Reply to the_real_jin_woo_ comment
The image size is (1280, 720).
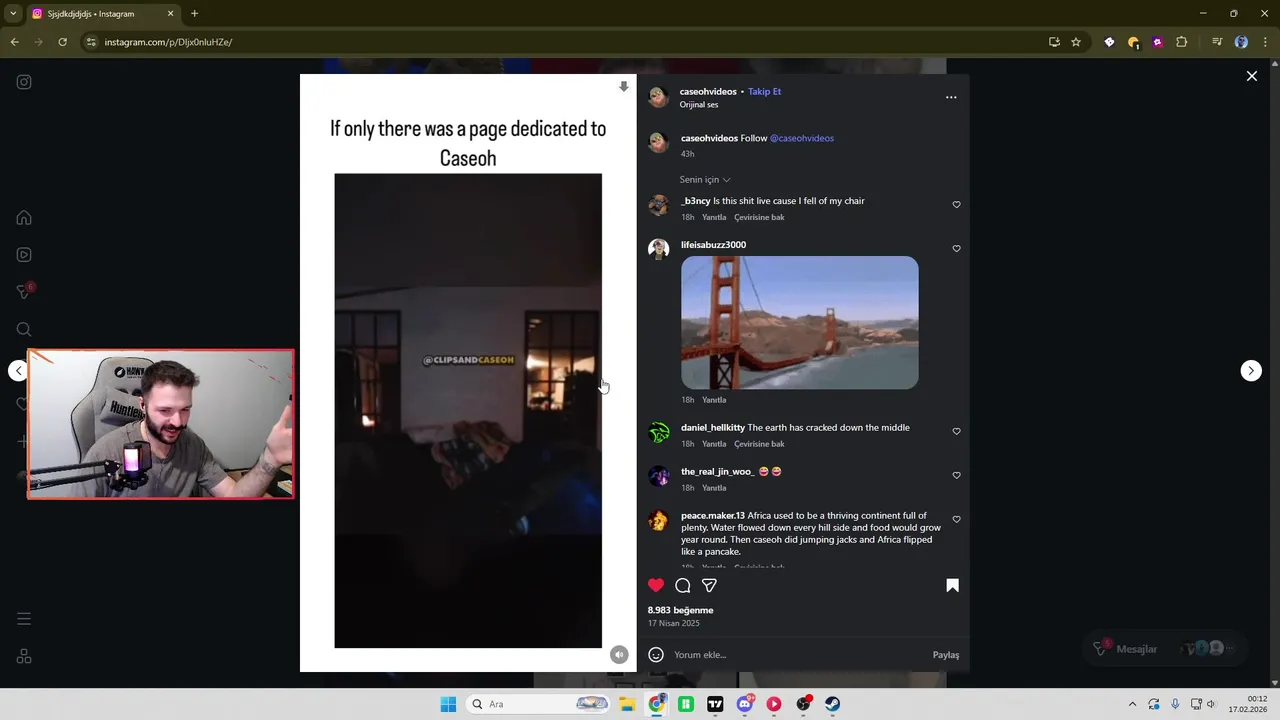click(714, 488)
